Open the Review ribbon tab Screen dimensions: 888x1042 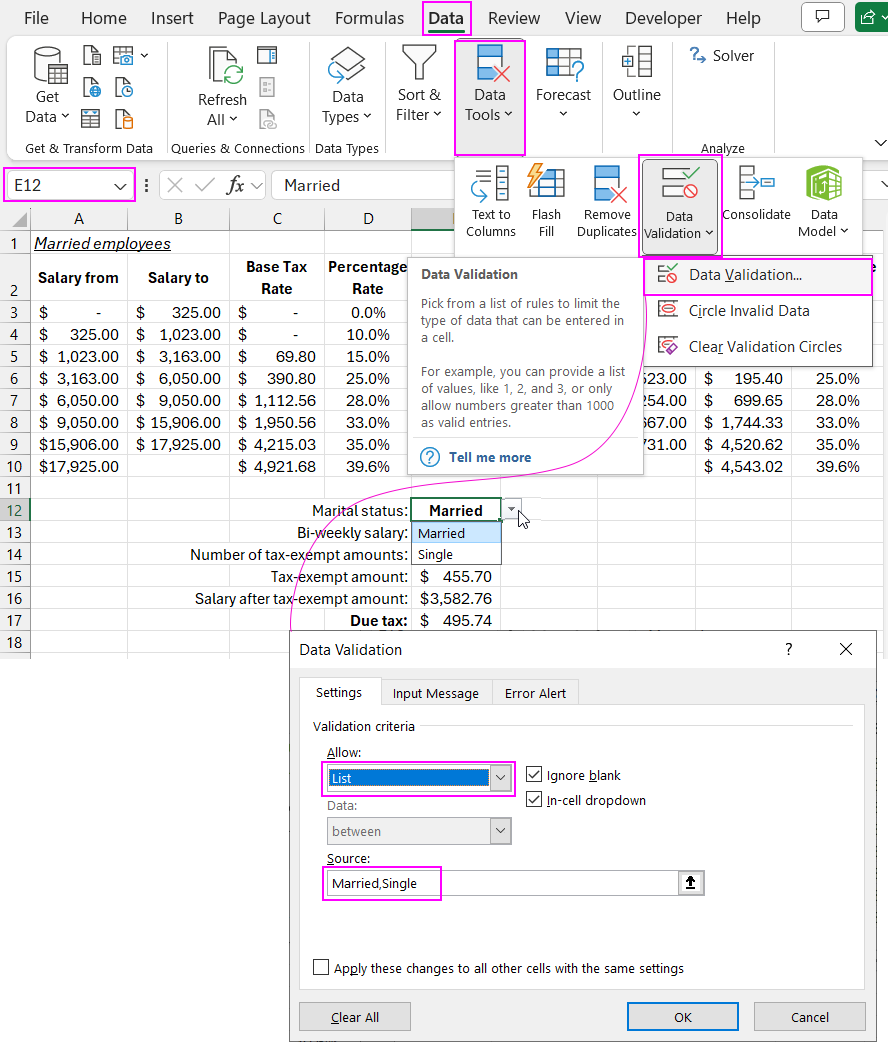513,18
